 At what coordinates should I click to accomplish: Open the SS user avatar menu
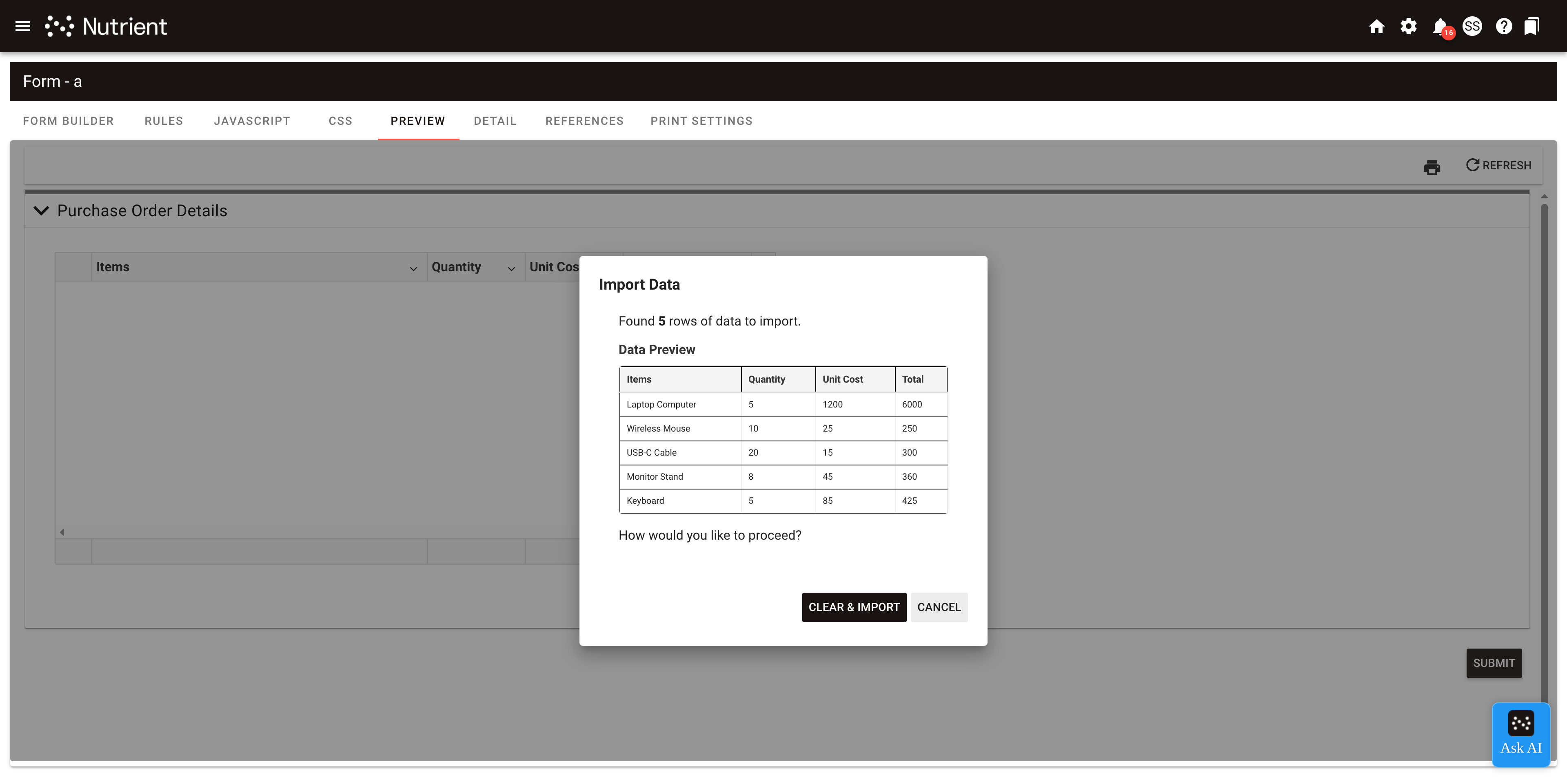coord(1473,26)
